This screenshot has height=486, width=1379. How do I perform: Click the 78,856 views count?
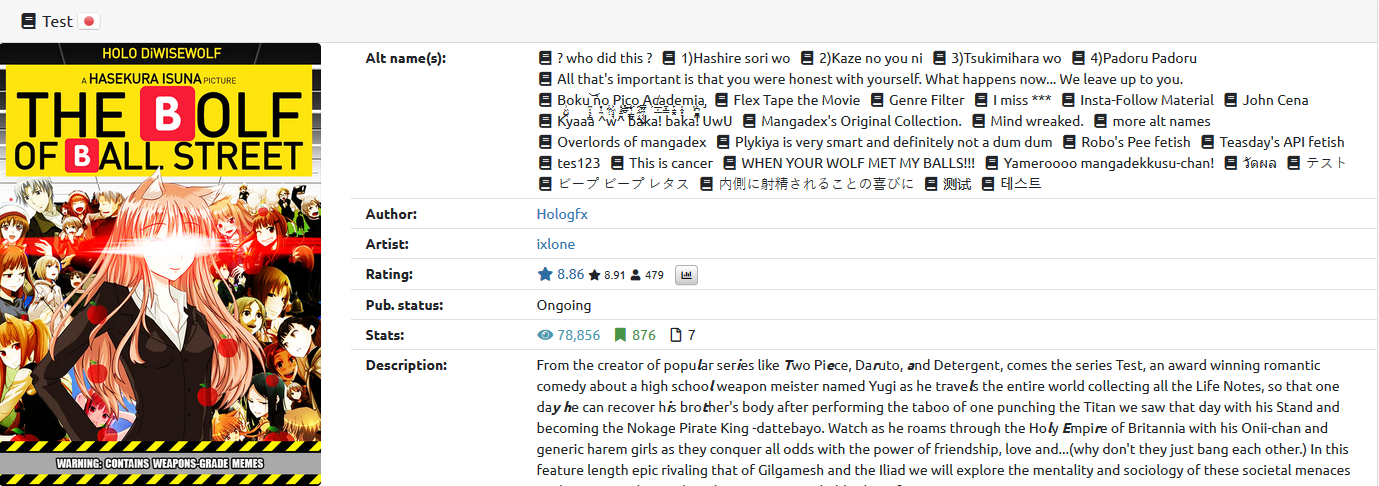[x=579, y=335]
